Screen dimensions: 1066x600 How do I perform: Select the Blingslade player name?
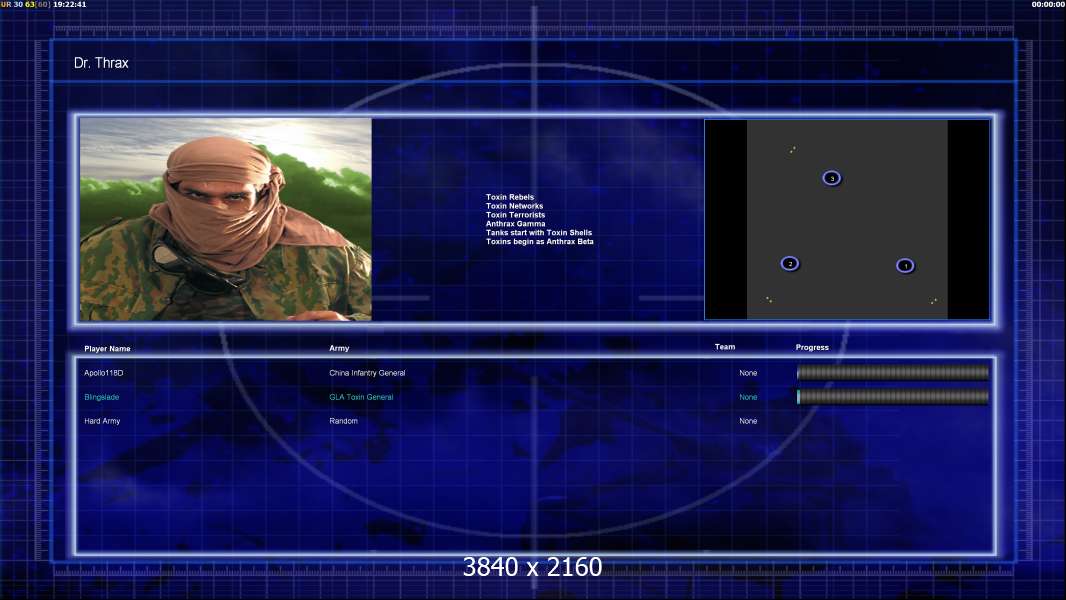click(x=101, y=397)
